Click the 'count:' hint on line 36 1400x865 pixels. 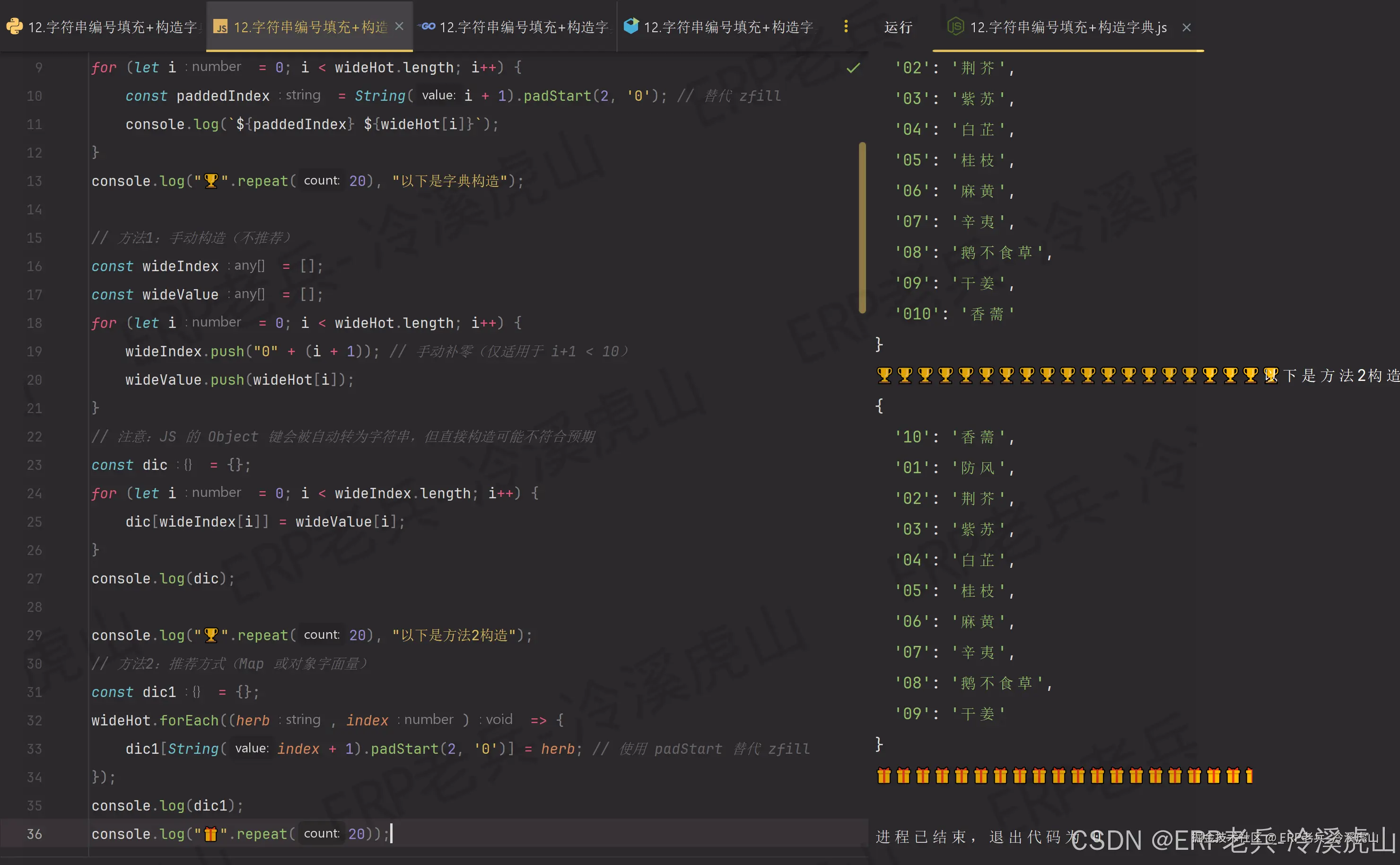coord(321,834)
